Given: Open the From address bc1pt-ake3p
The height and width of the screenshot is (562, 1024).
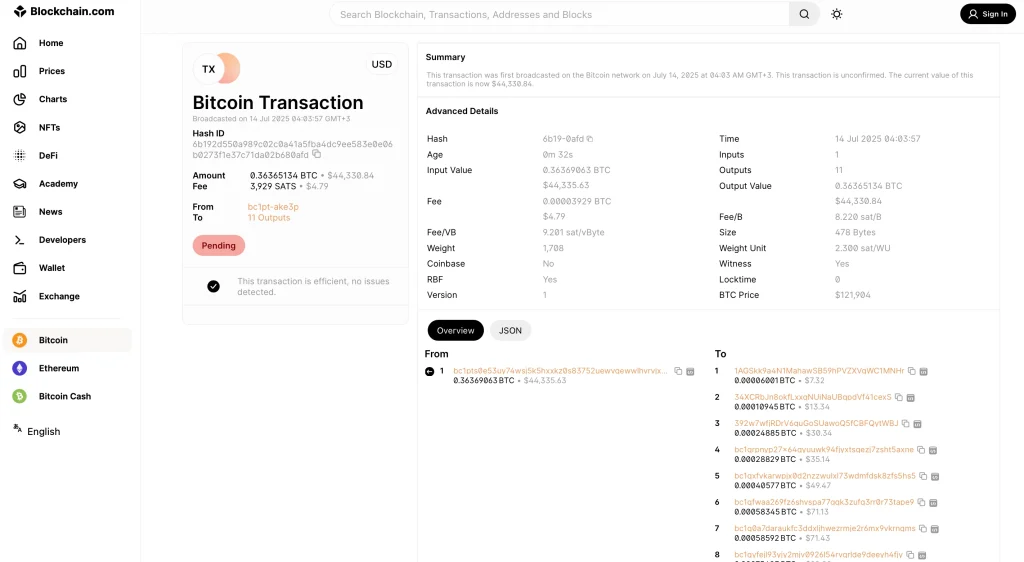Looking at the screenshot, I should tap(273, 207).
